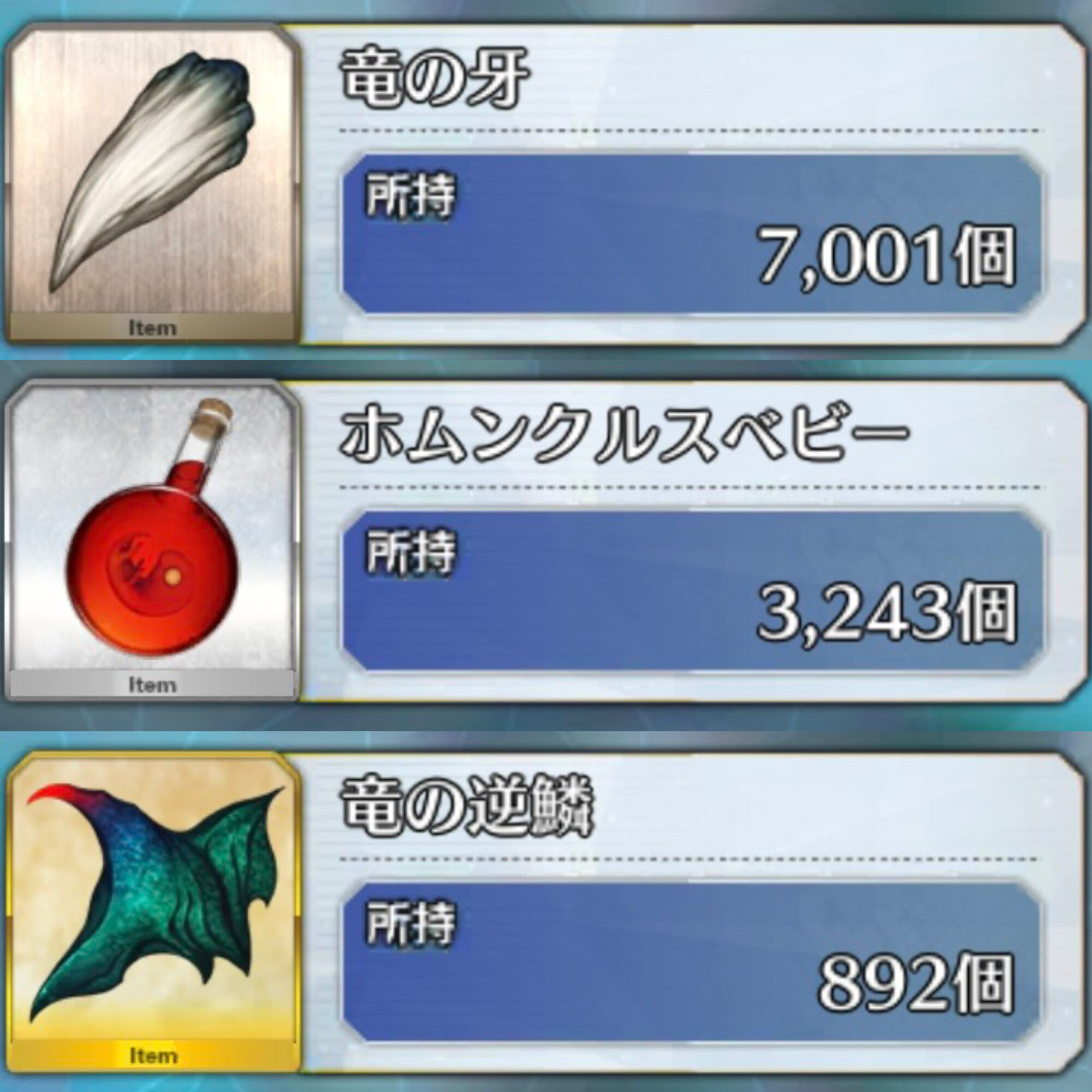Screen dimensions: 1092x1092
Task: Select the 竜の逆鱗 item title
Action: click(x=467, y=807)
